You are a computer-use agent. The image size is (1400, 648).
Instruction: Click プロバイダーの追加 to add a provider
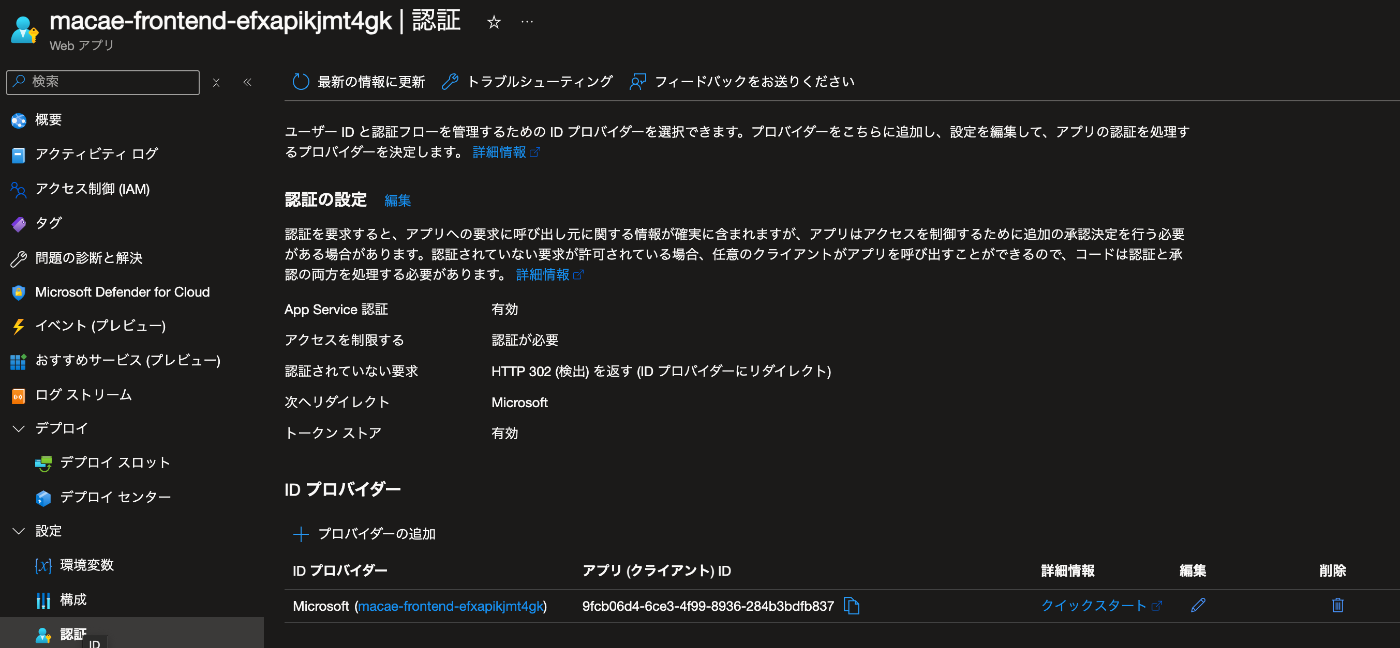375,533
